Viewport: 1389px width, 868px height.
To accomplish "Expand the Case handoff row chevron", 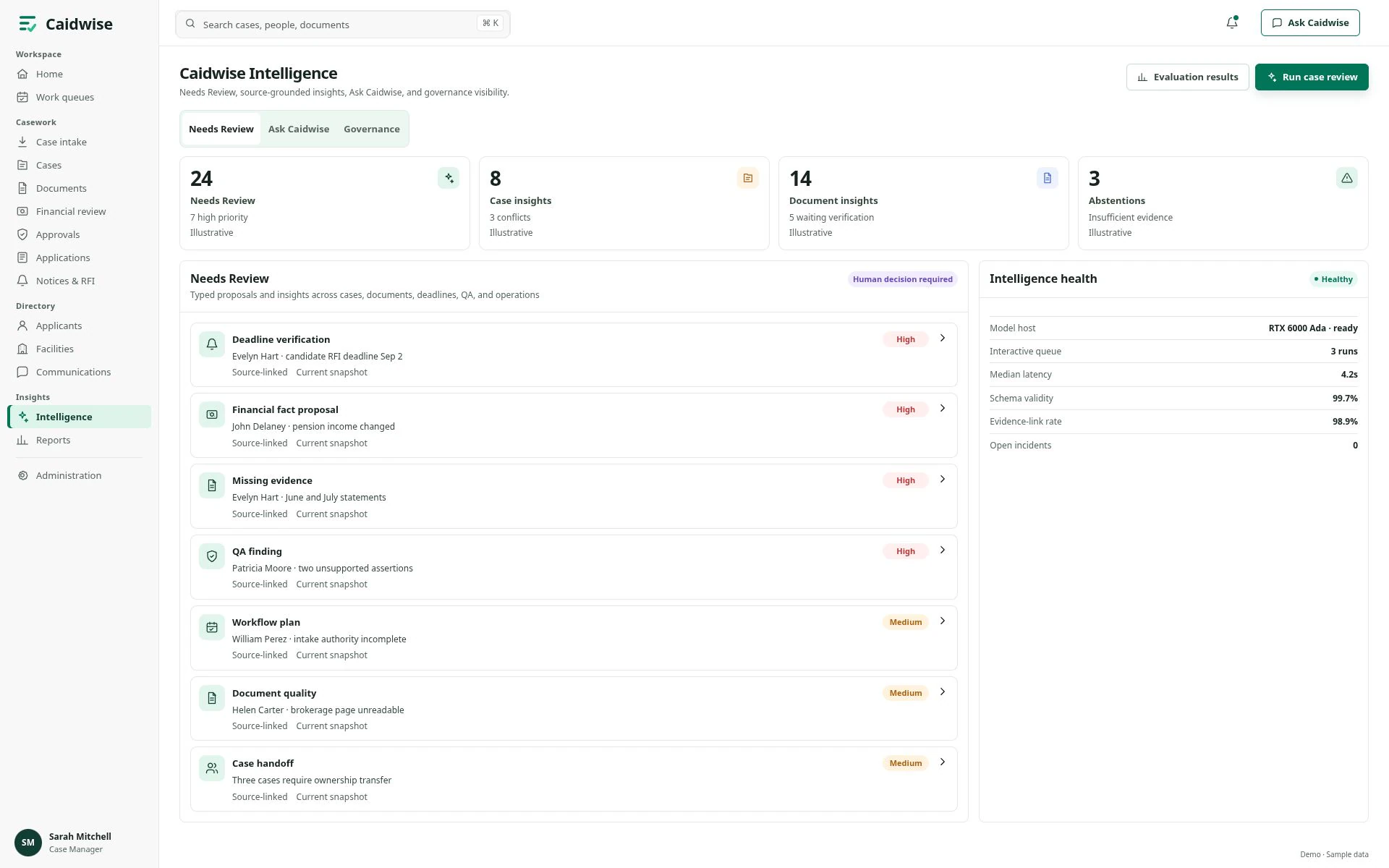I will pyautogui.click(x=943, y=762).
